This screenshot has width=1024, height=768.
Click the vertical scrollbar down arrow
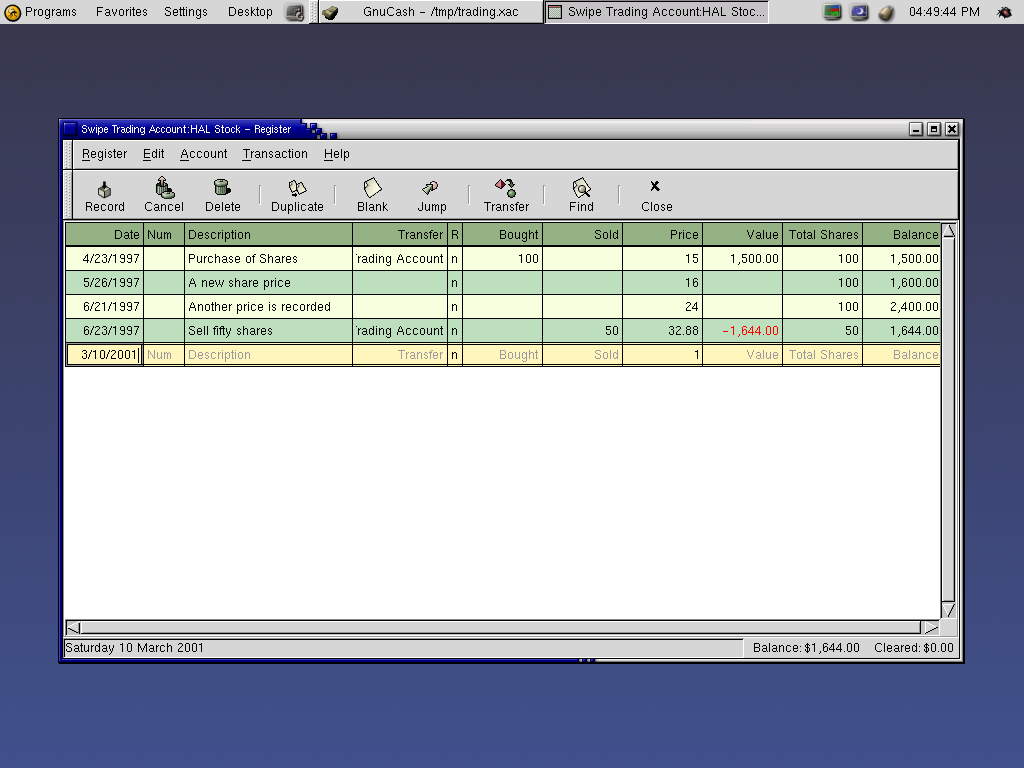948,610
